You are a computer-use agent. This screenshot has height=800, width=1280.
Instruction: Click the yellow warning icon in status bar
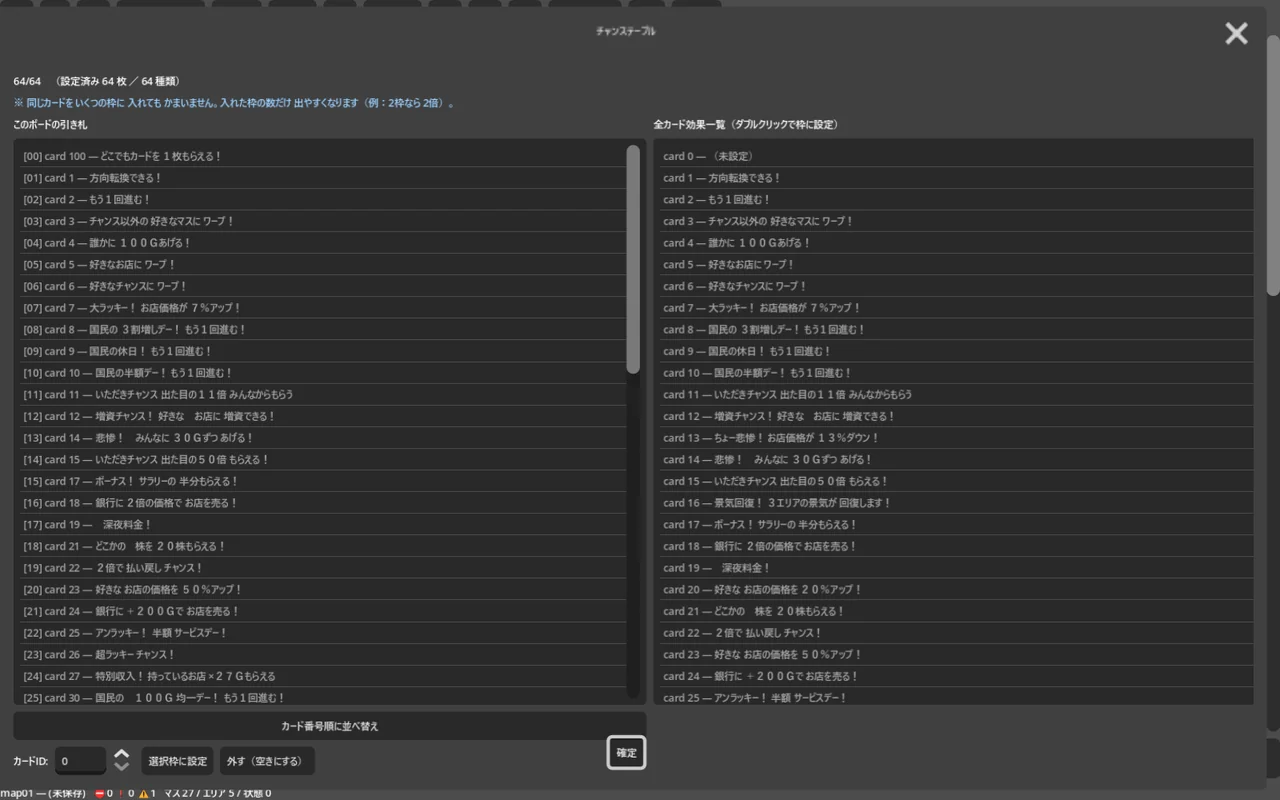coord(143,793)
